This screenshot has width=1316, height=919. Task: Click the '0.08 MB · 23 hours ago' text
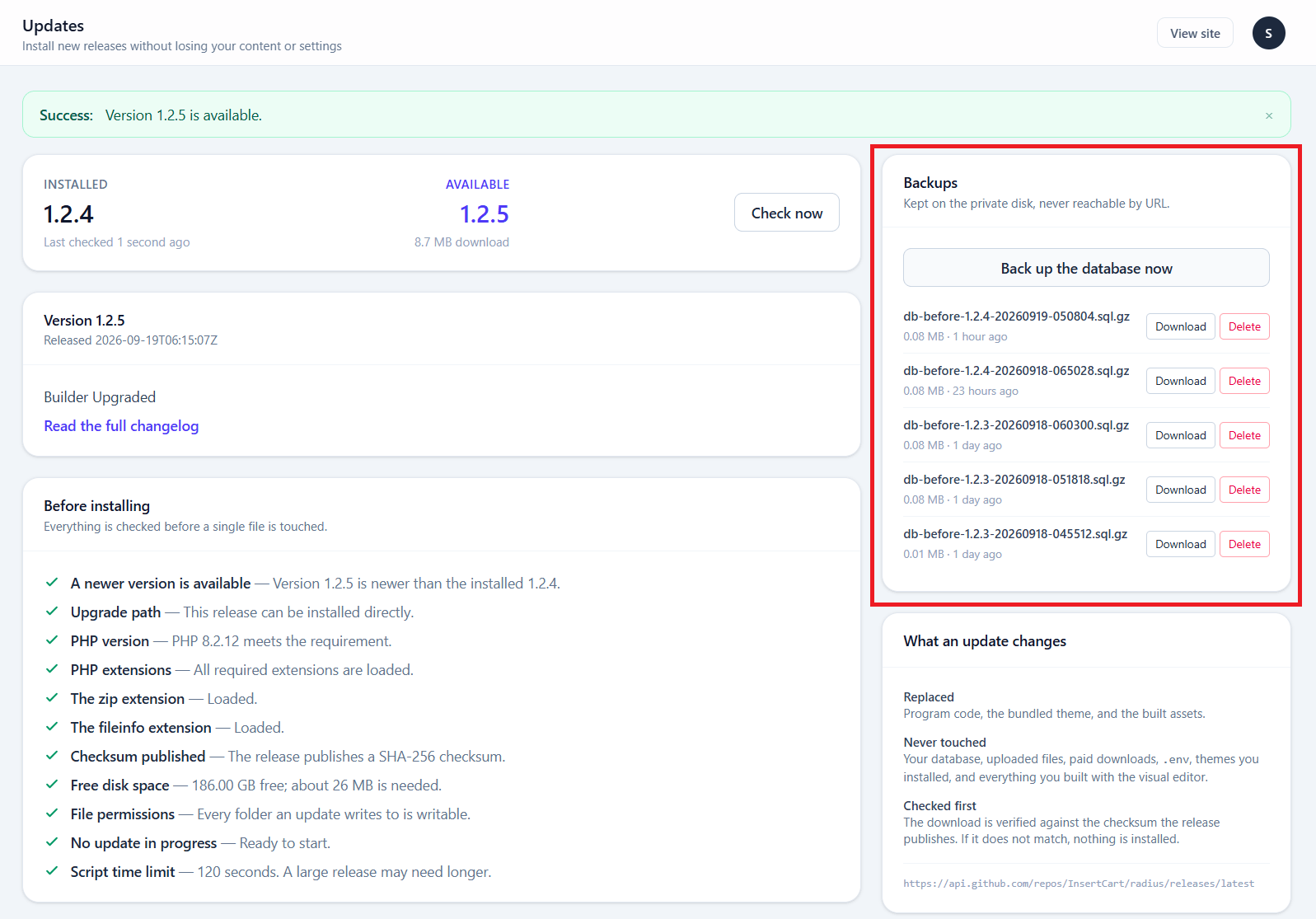961,392
